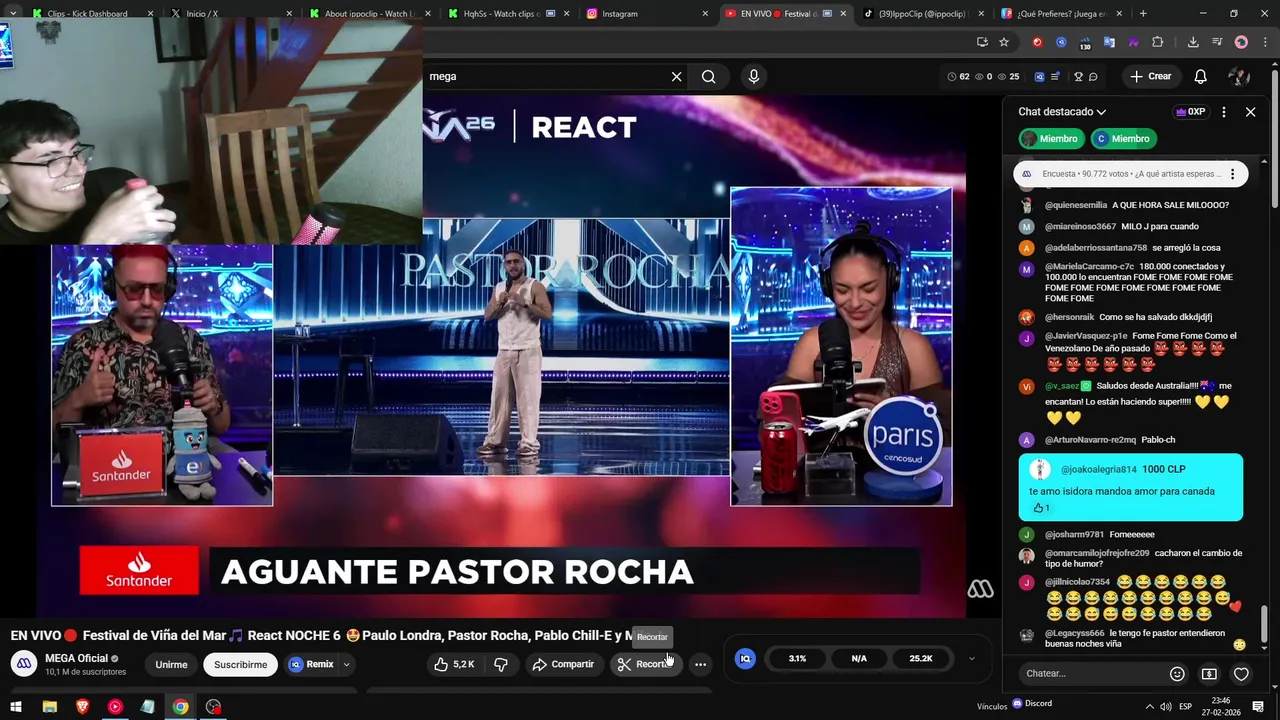Image resolution: width=1280 pixels, height=720 pixels.
Task: Expand the vidIQ stats panel chevron
Action: point(971,658)
